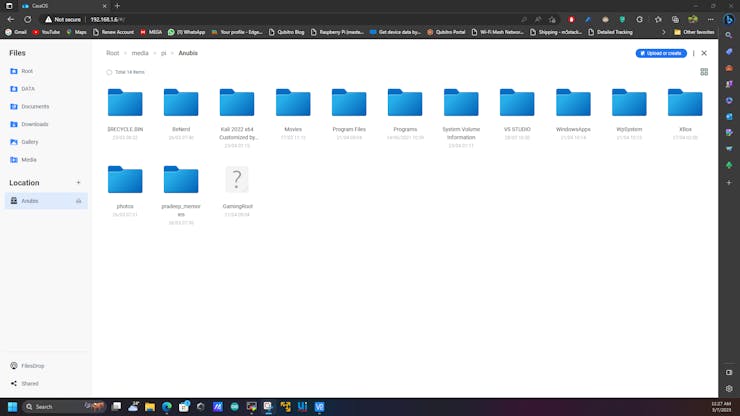Screen dimensions: 740x416
Task: Eject the Anubis drive
Action: [x=78, y=201]
